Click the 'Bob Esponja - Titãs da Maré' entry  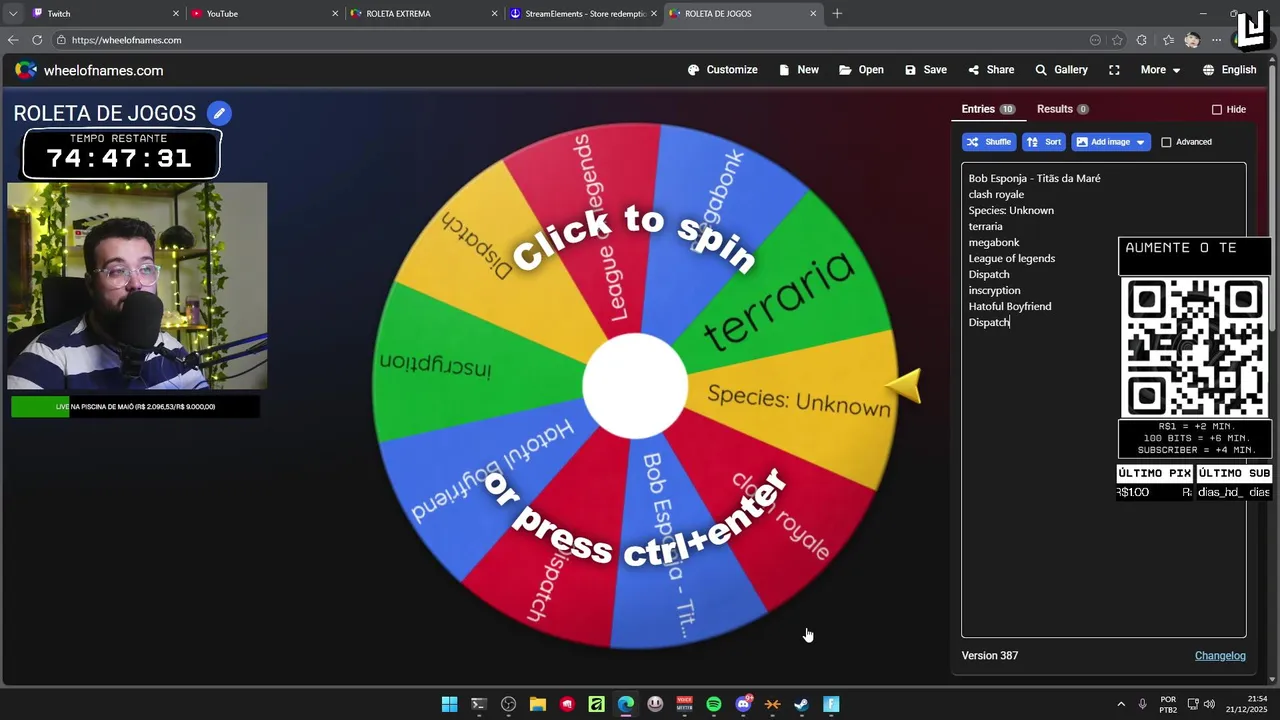click(x=1034, y=178)
